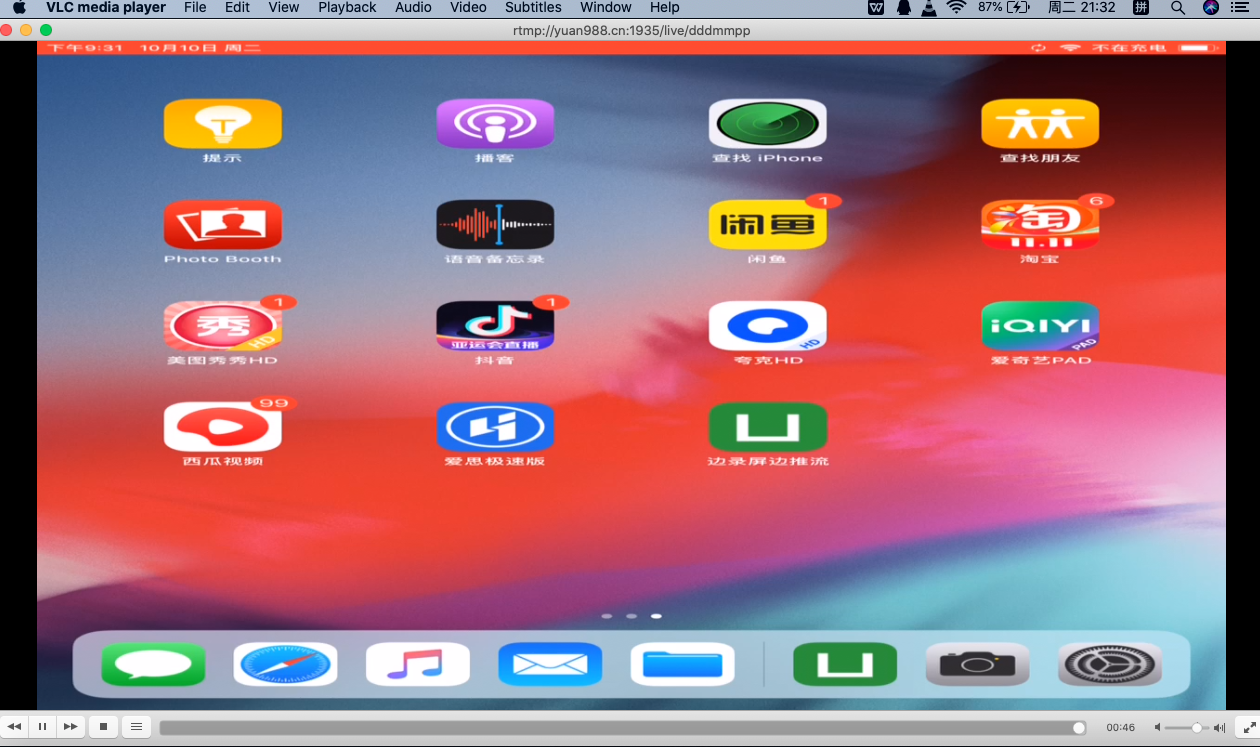Viewport: 1260px width, 747px height.
Task: Set volume to maximum with loud speaker icon
Action: point(1219,728)
